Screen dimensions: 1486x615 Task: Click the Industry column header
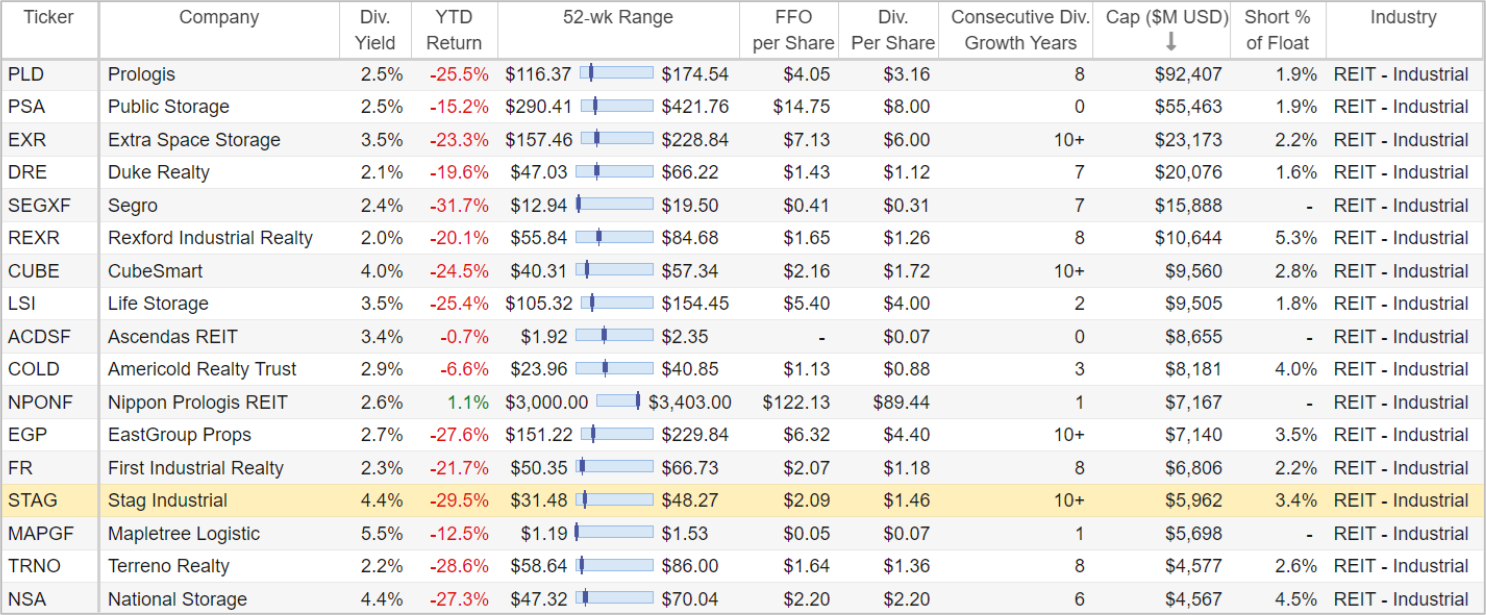[1403, 17]
